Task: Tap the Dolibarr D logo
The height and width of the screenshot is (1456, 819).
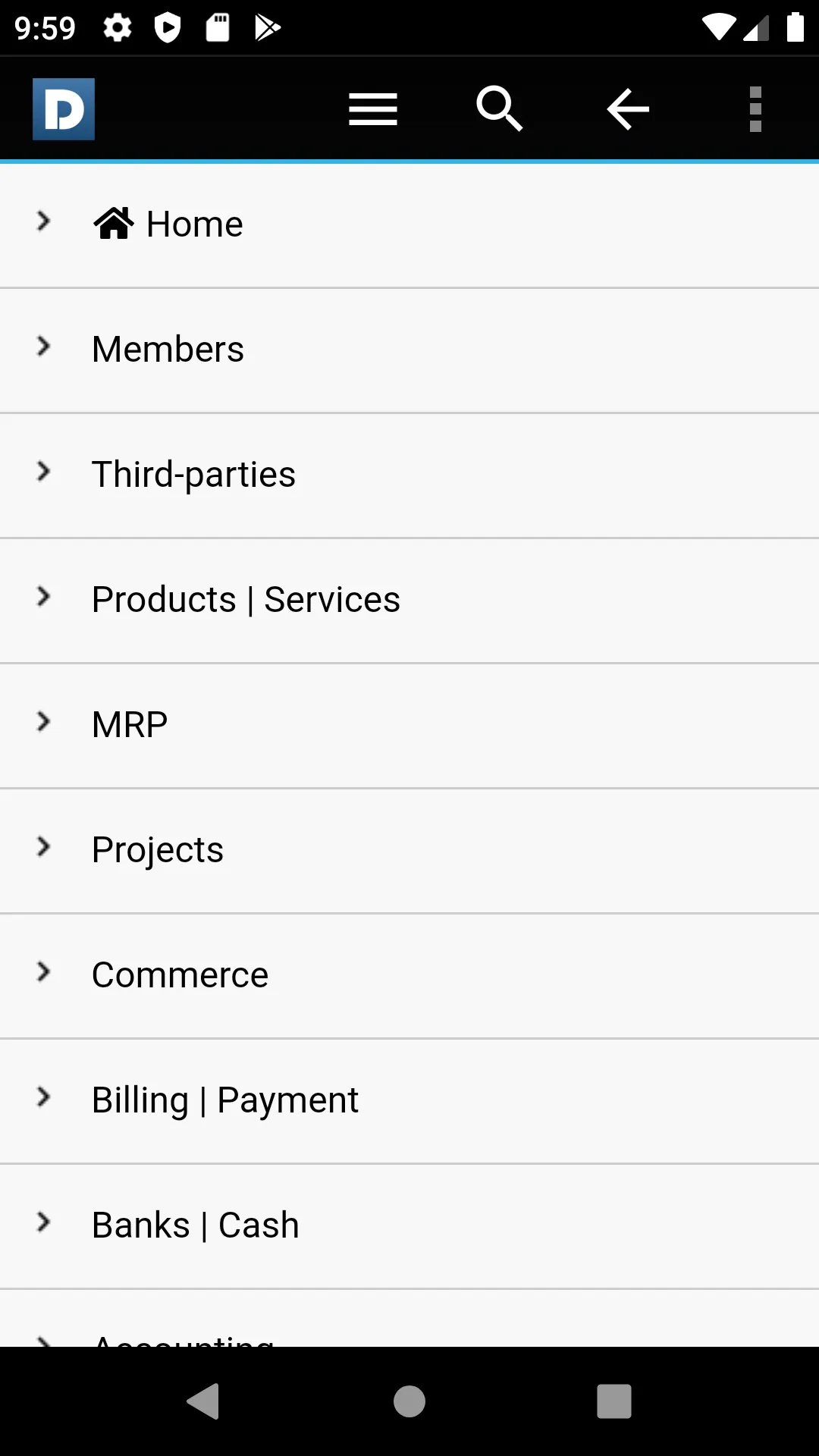Action: [x=64, y=109]
